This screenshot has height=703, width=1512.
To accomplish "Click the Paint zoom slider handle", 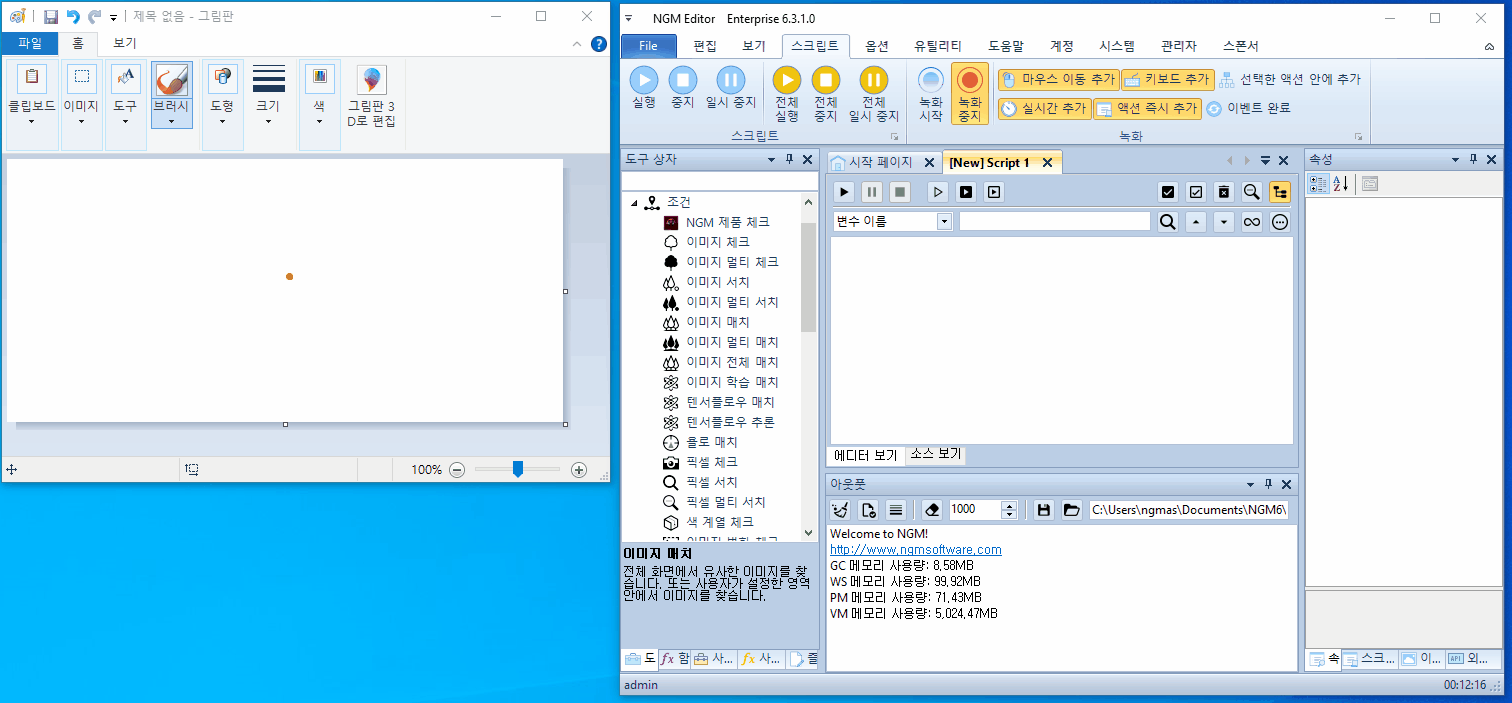I will pos(517,469).
